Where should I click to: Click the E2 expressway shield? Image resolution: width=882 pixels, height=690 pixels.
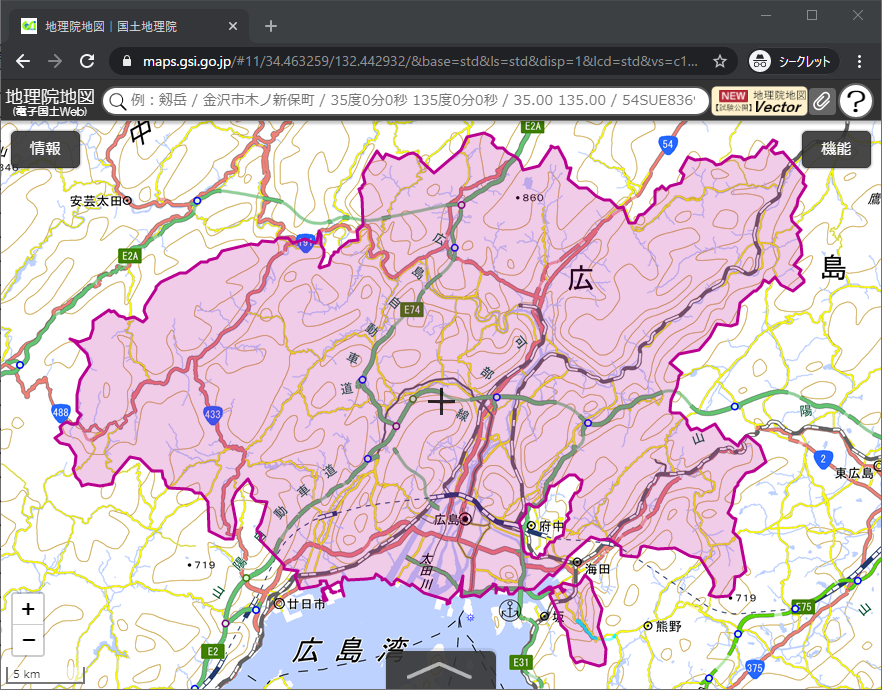pos(213,651)
